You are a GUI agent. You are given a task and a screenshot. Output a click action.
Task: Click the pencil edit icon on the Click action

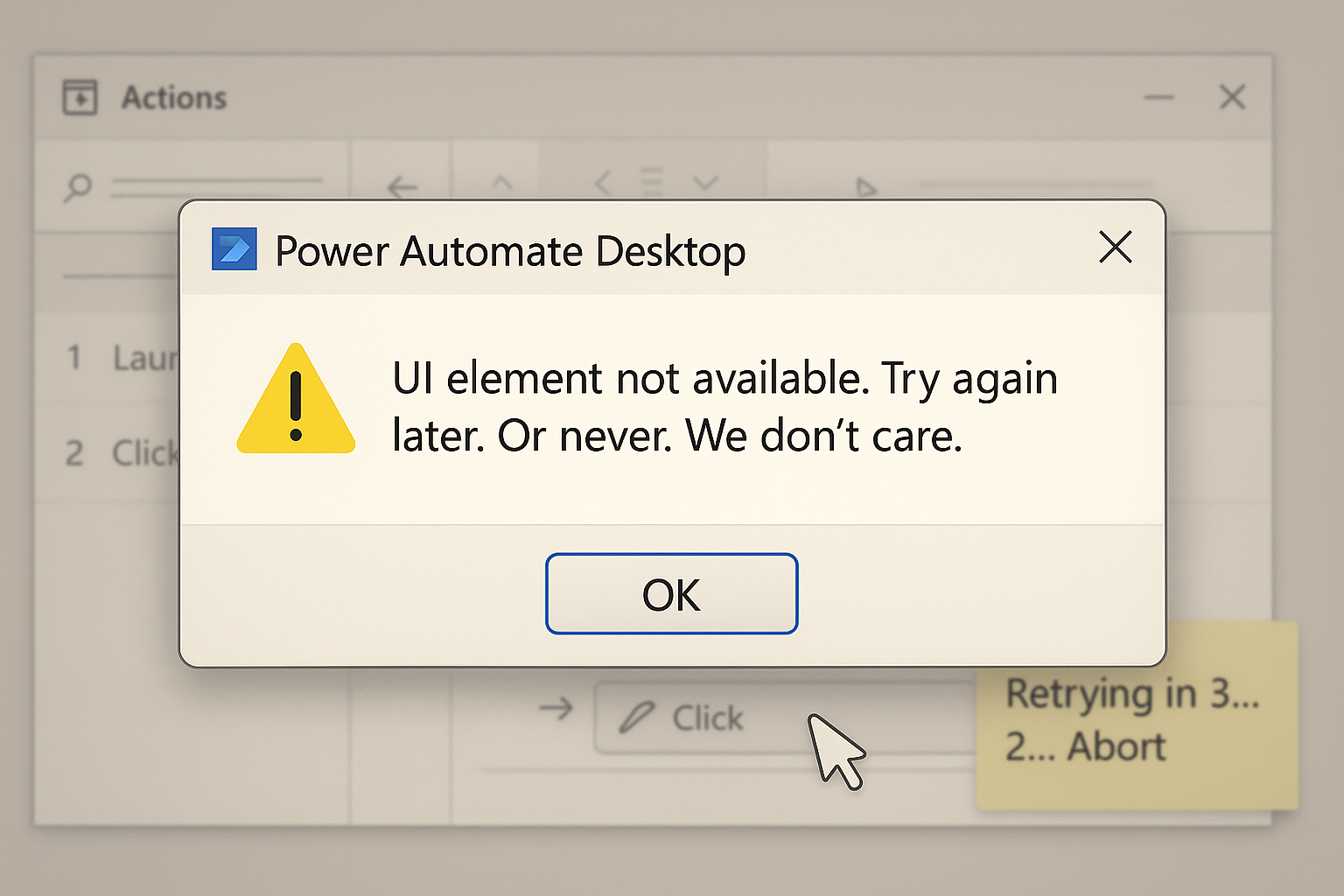pyautogui.click(x=640, y=716)
